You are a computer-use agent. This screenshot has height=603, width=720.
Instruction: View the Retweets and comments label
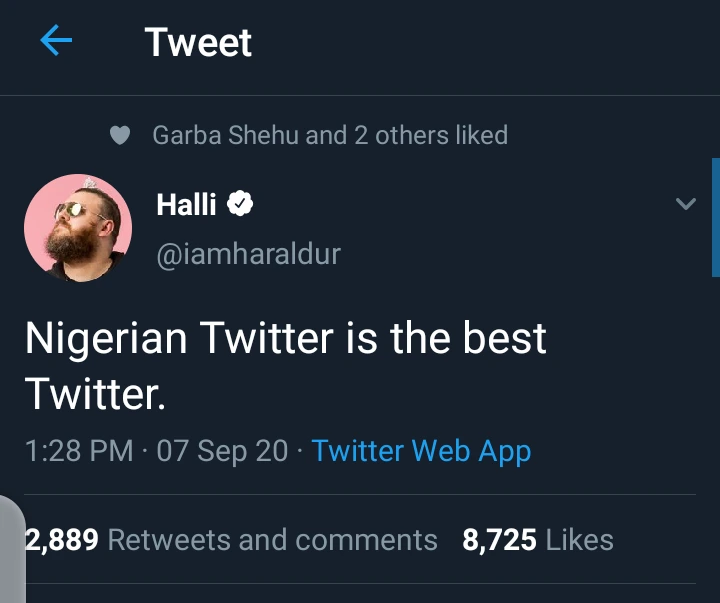tap(272, 541)
